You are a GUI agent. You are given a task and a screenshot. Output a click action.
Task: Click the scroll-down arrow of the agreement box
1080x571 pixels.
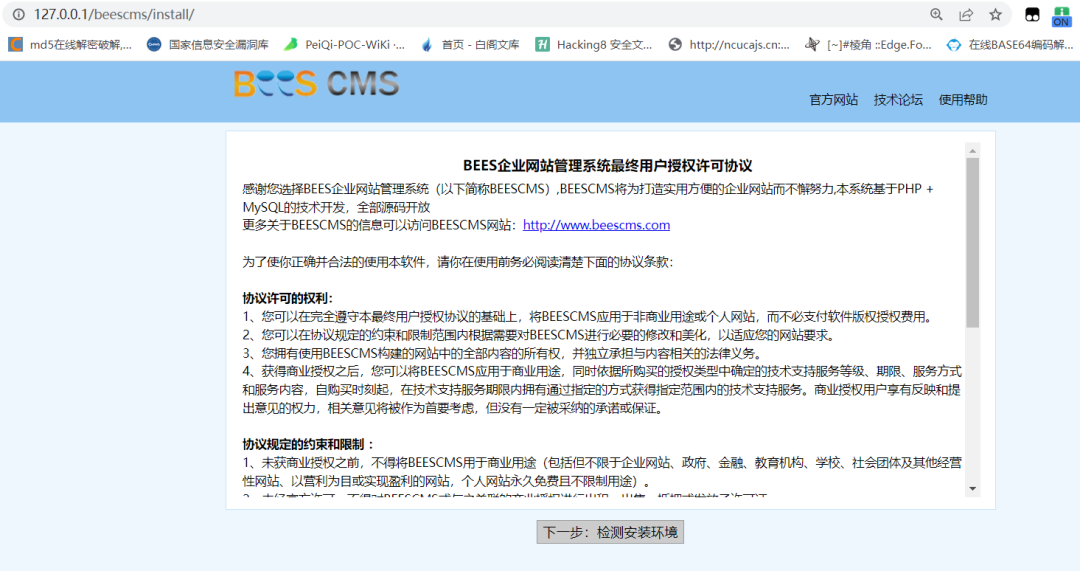(x=973, y=488)
